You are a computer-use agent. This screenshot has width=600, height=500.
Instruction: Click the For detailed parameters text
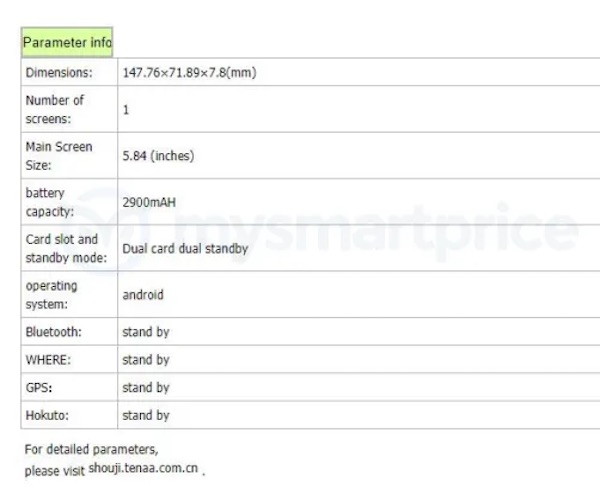click(x=91, y=449)
